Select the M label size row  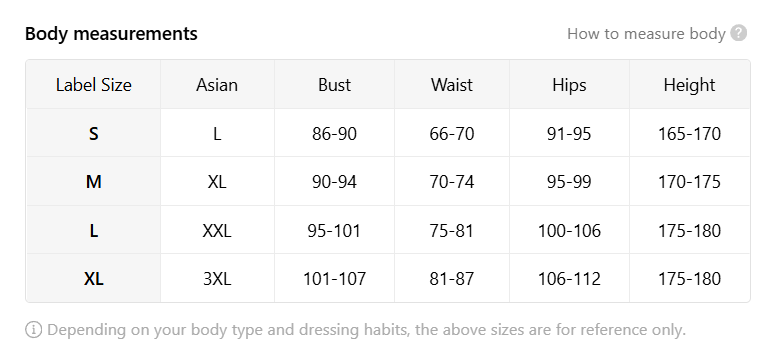pos(388,181)
